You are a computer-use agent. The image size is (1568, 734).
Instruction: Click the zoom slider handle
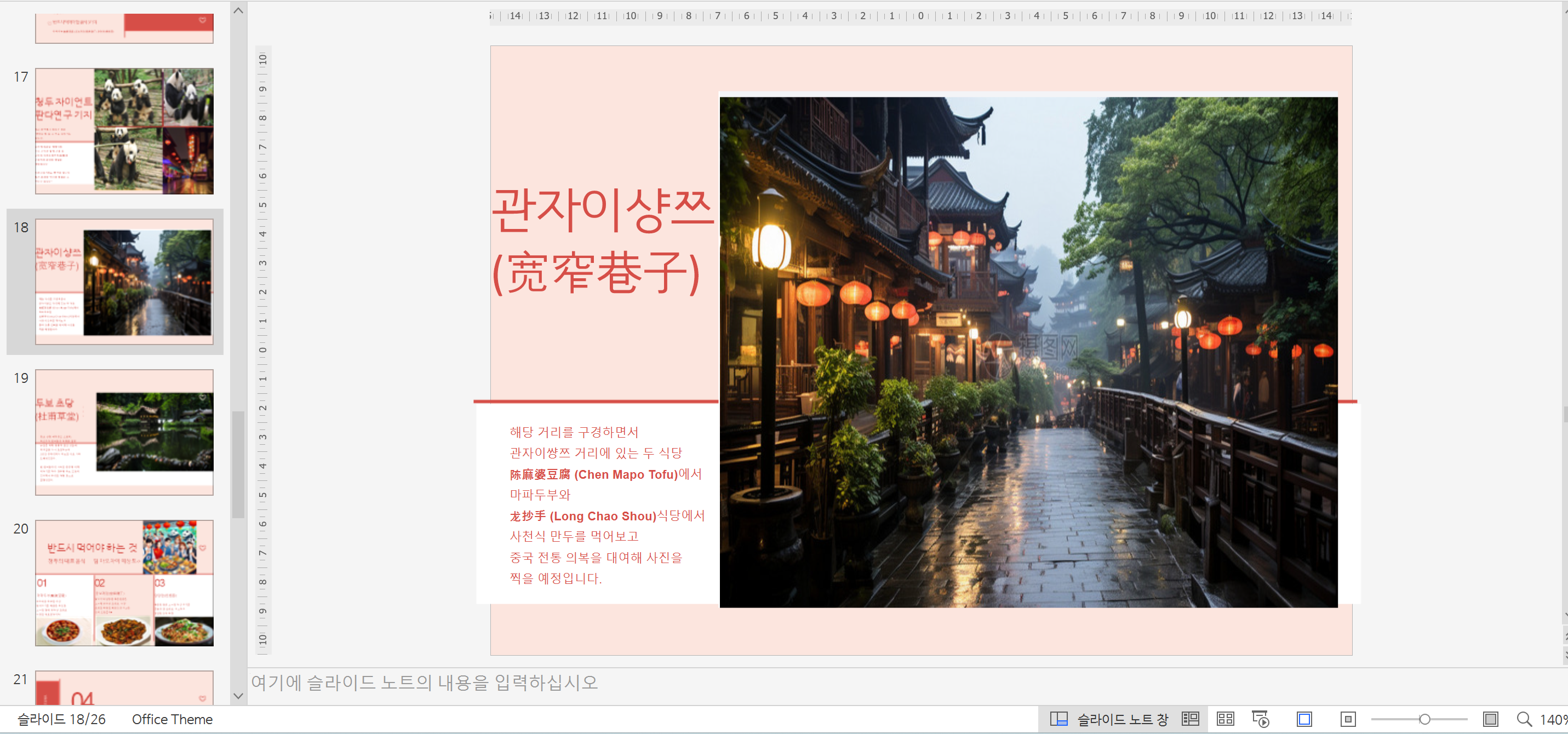1424,719
